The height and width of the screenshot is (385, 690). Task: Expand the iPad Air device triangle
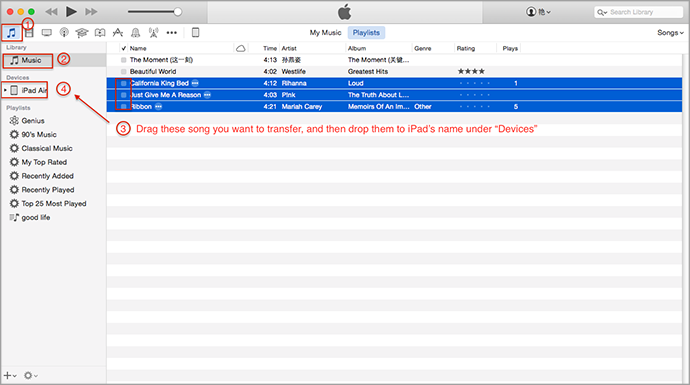point(5,90)
